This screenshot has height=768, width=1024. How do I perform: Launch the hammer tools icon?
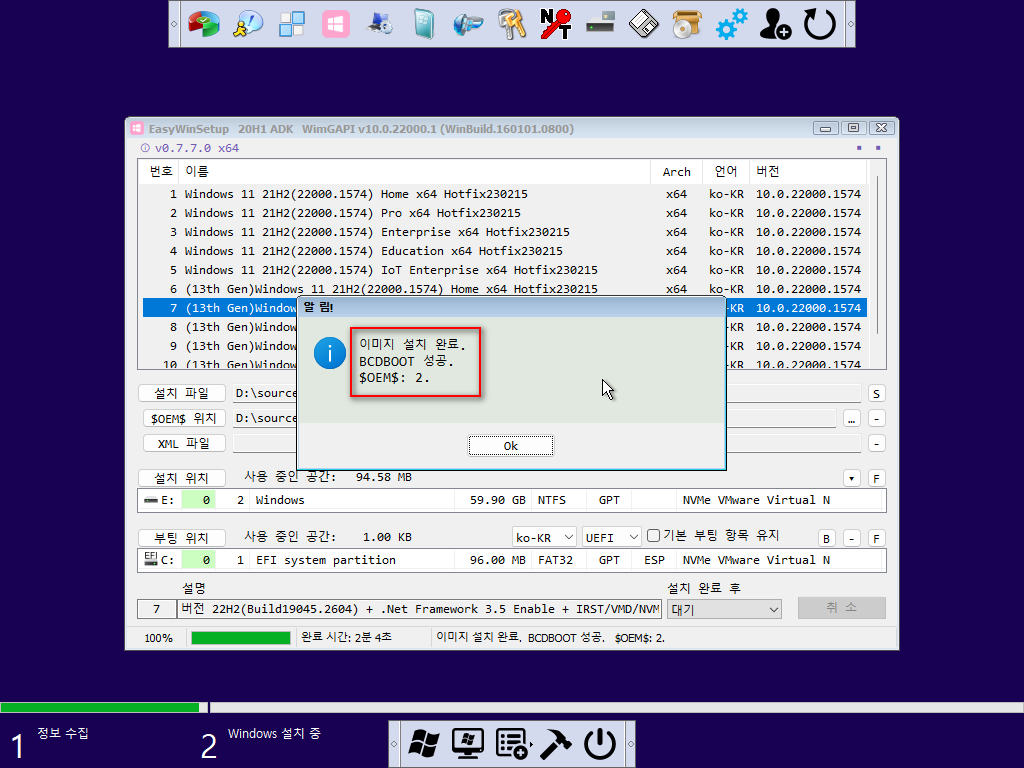pyautogui.click(x=556, y=744)
